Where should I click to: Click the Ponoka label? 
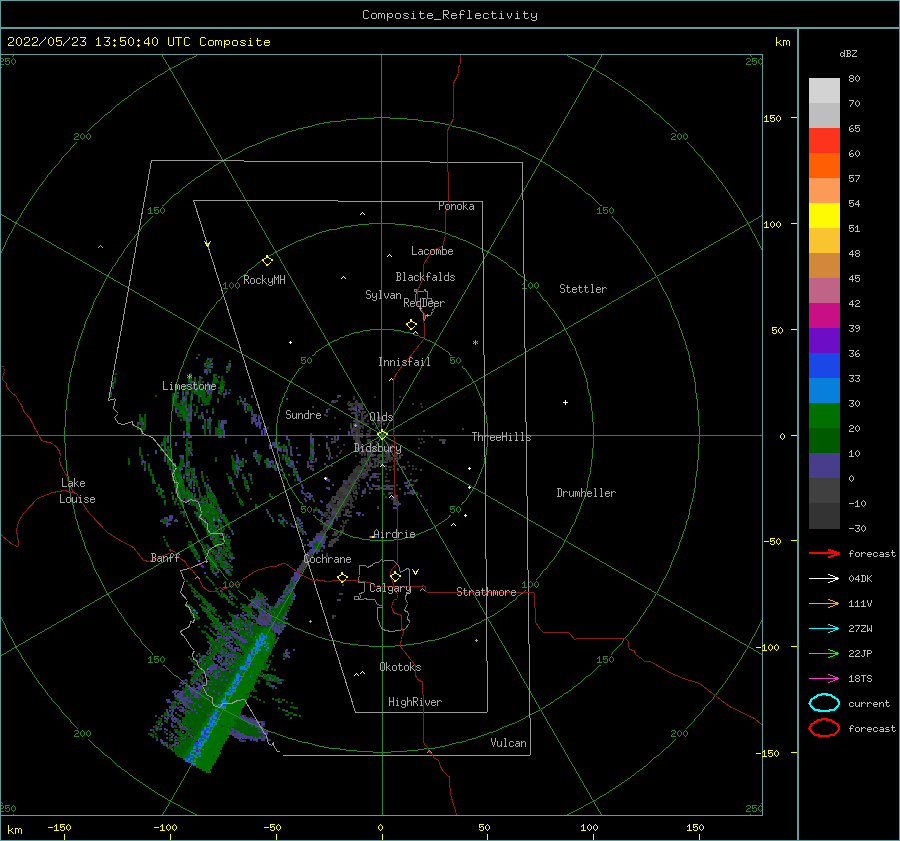pos(456,206)
